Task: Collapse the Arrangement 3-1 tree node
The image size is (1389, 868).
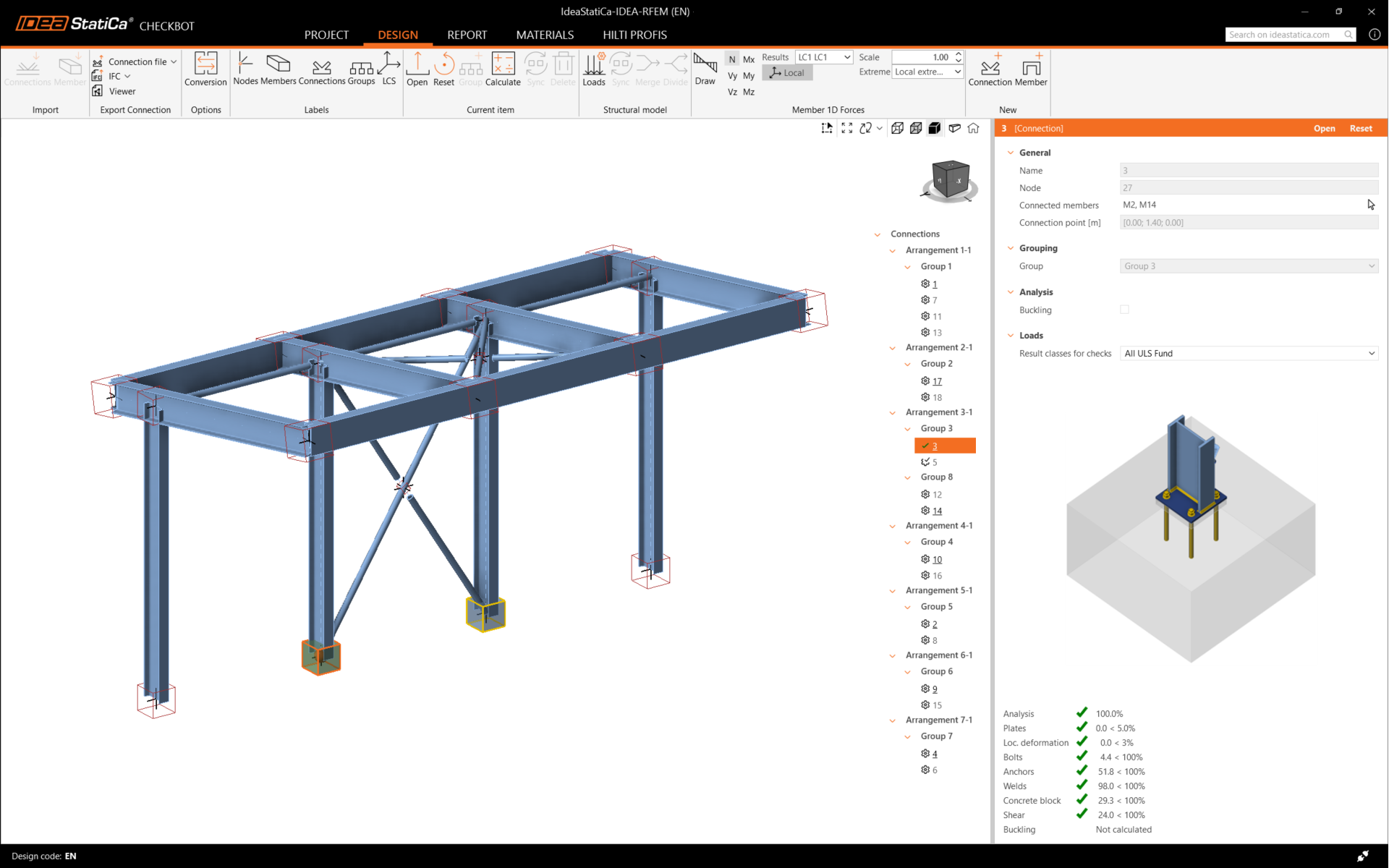Action: coord(893,412)
